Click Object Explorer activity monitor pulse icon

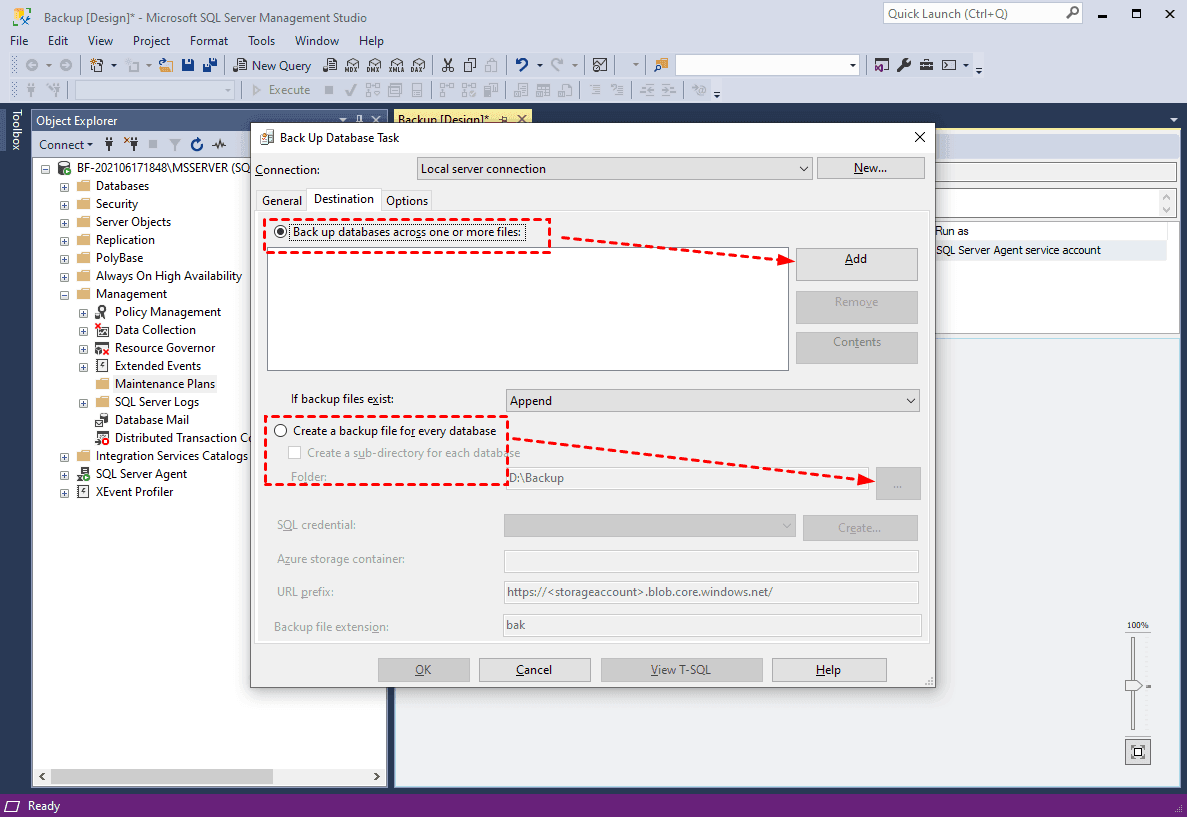pyautogui.click(x=220, y=144)
